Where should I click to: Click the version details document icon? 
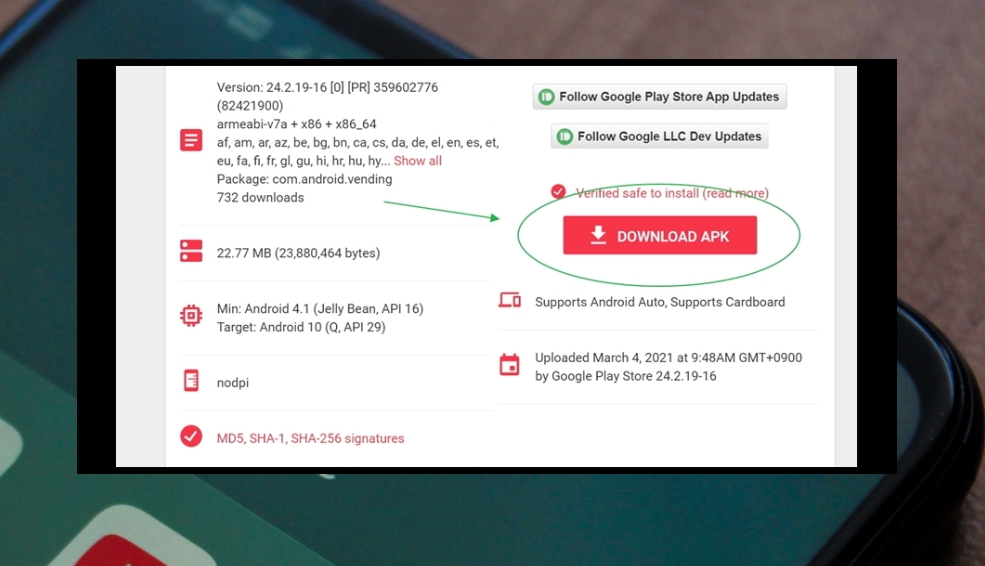click(x=191, y=139)
